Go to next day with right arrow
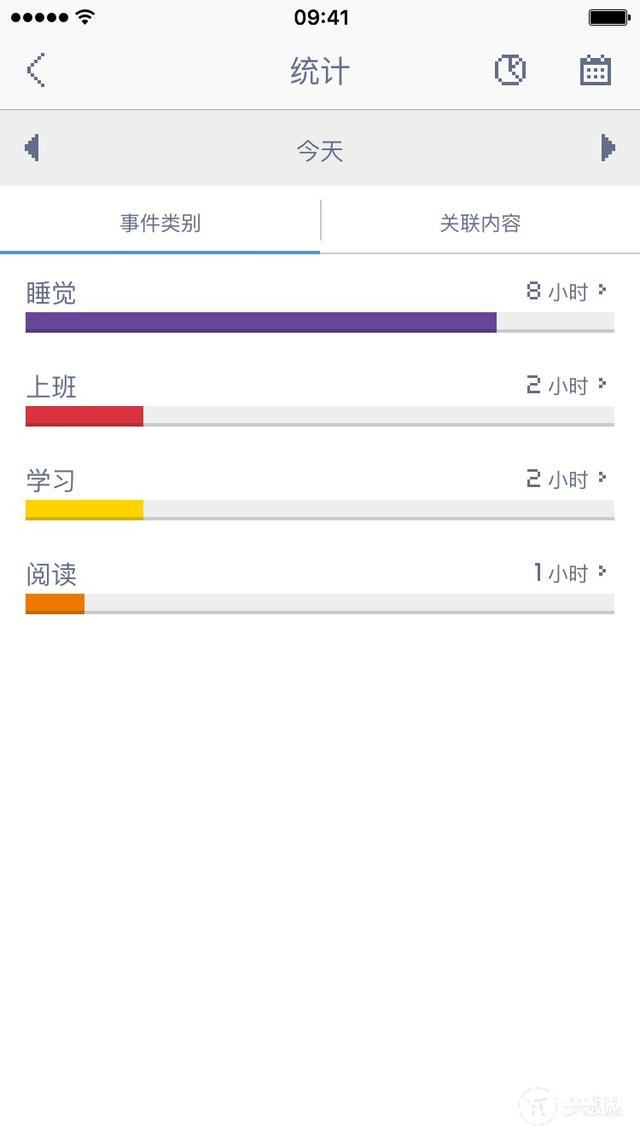This screenshot has height=1138, width=640. [x=607, y=148]
